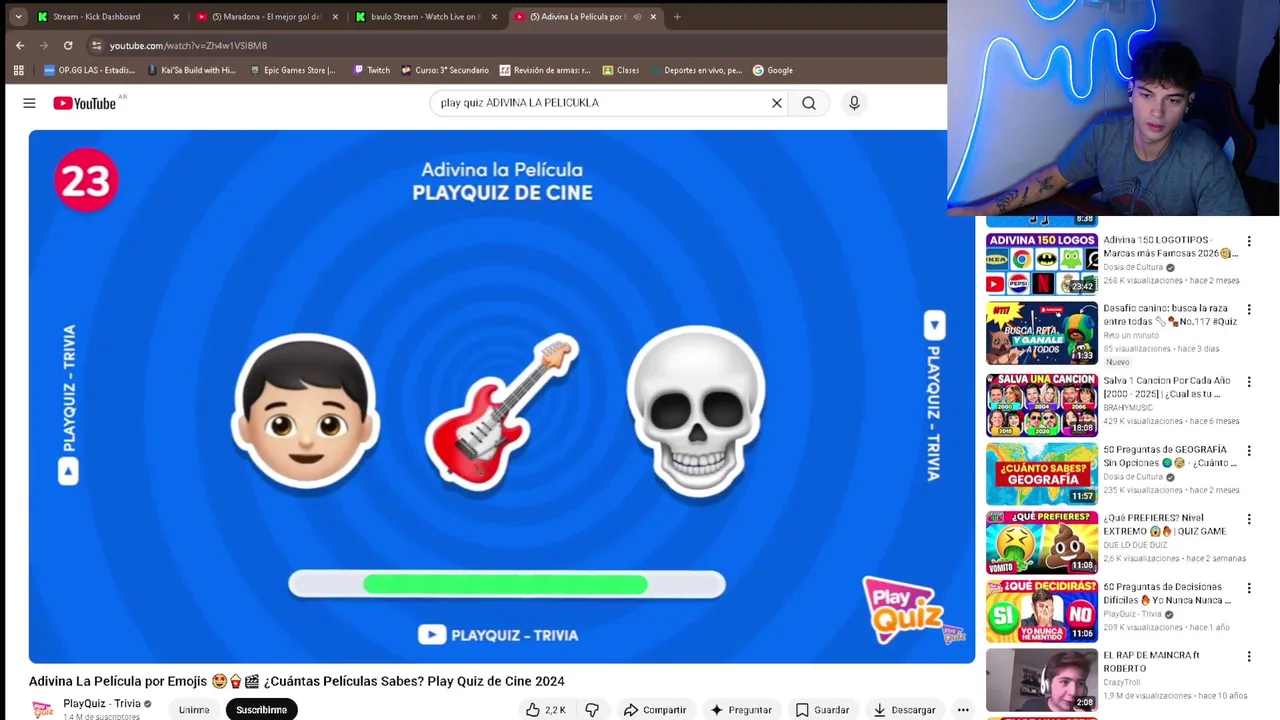Close the Stream - Kick Dashboard tab
The width and height of the screenshot is (1280, 720).
click(x=176, y=16)
